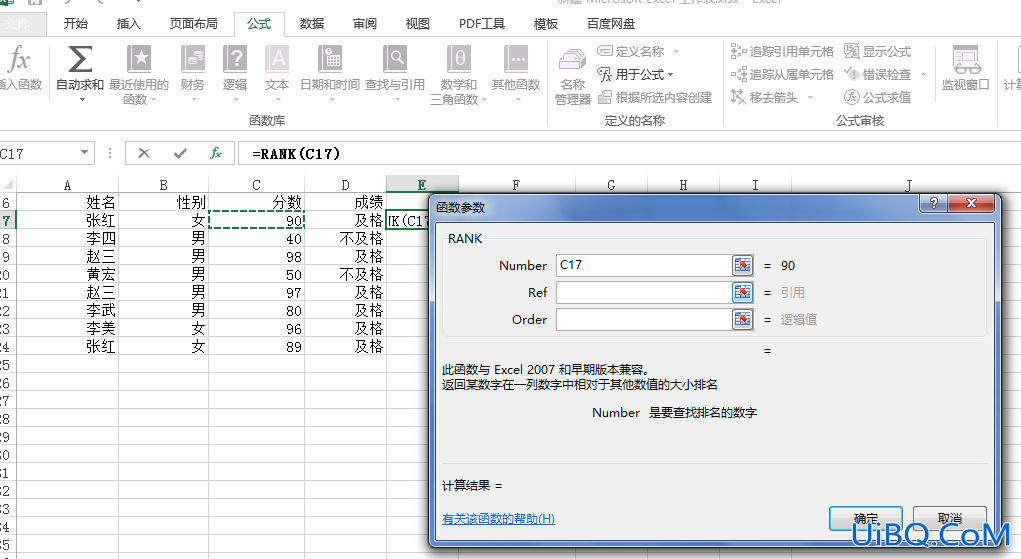This screenshot has height=559, width=1021.
Task: Open the Name Manager (名称管理器)
Action: pos(572,77)
